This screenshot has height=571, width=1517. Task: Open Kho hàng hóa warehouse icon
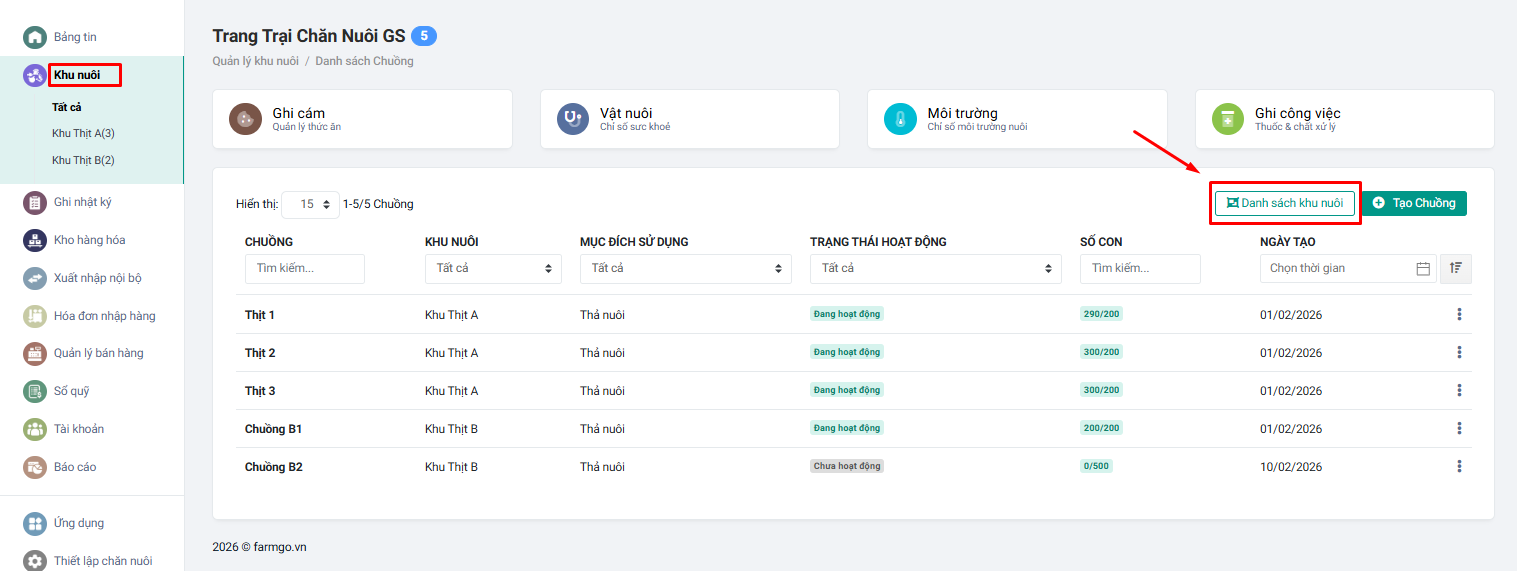(x=35, y=240)
